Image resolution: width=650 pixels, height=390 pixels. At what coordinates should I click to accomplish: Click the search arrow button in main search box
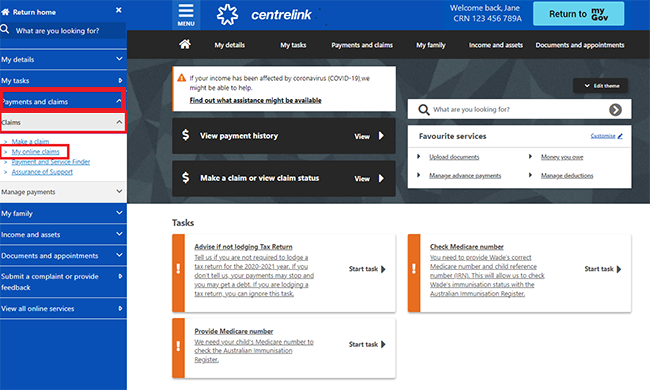click(615, 109)
